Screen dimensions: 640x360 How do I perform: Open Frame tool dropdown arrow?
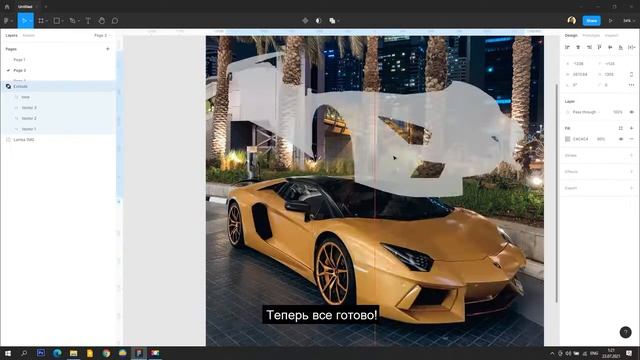(x=47, y=21)
